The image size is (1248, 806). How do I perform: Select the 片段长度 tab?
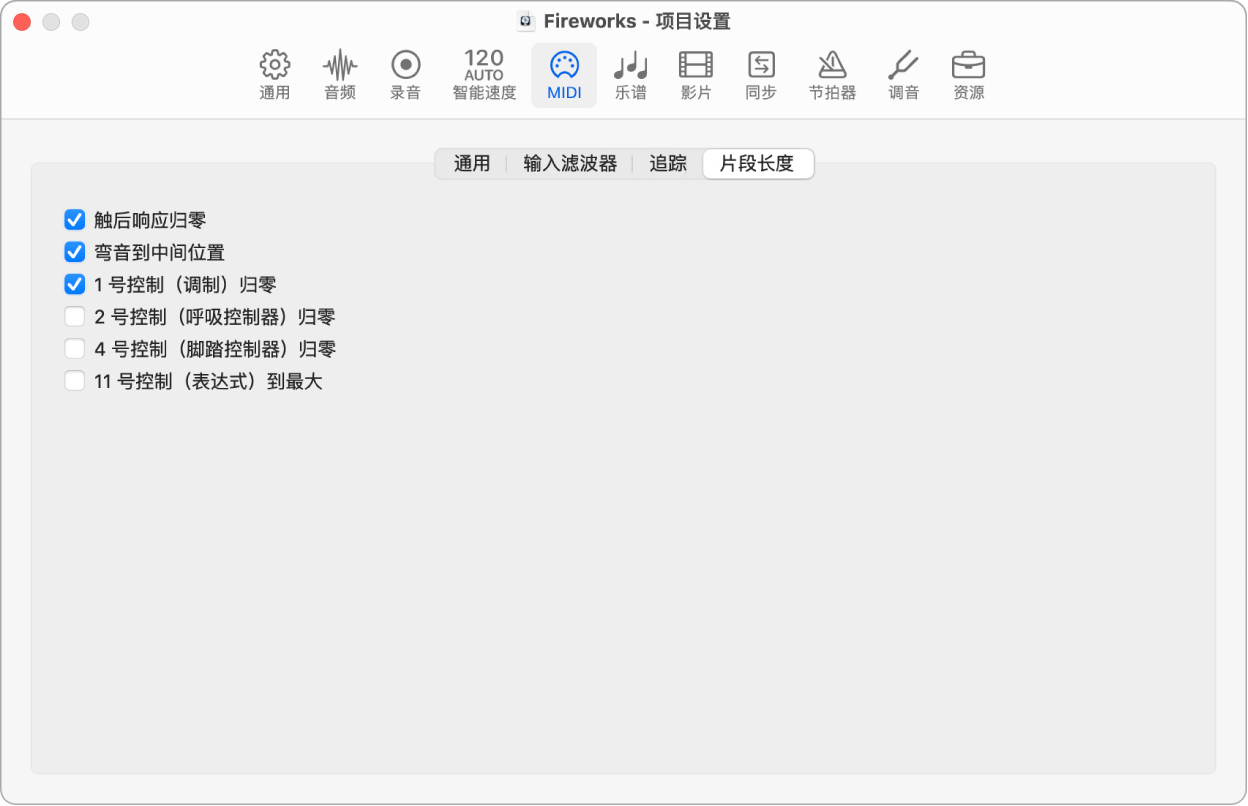pos(758,164)
